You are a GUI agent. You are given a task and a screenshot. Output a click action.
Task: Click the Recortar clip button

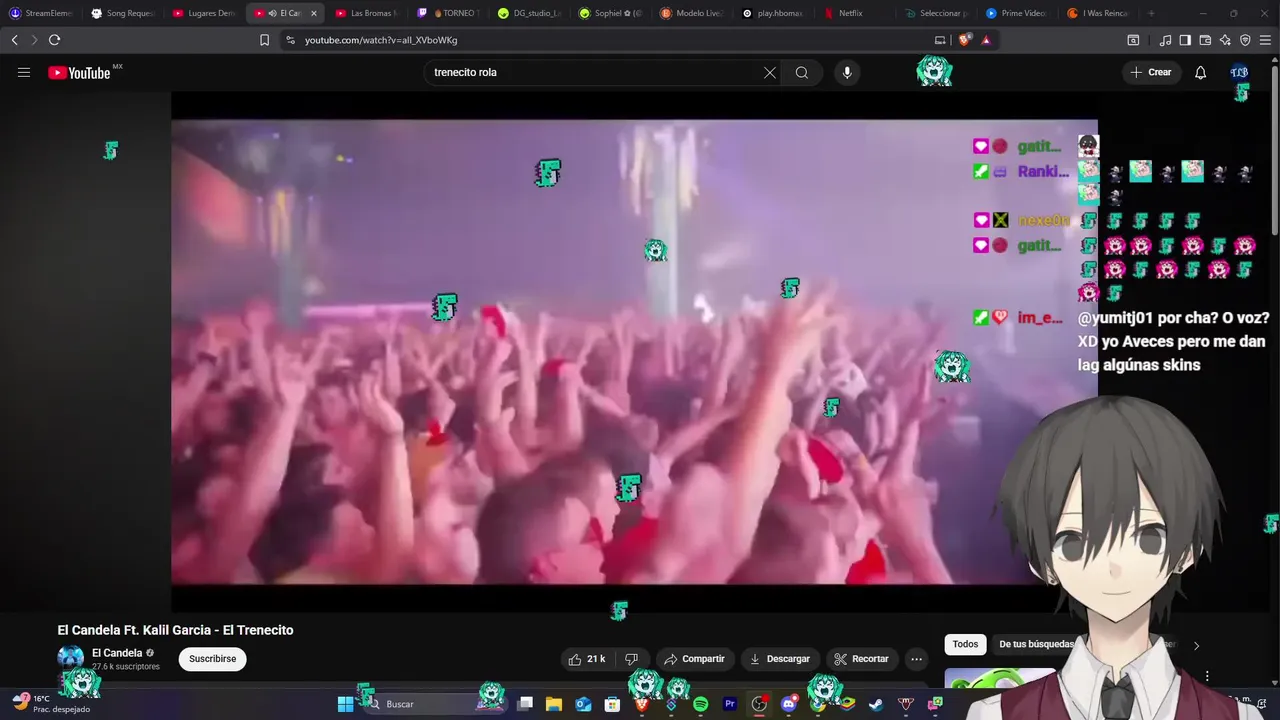click(861, 659)
